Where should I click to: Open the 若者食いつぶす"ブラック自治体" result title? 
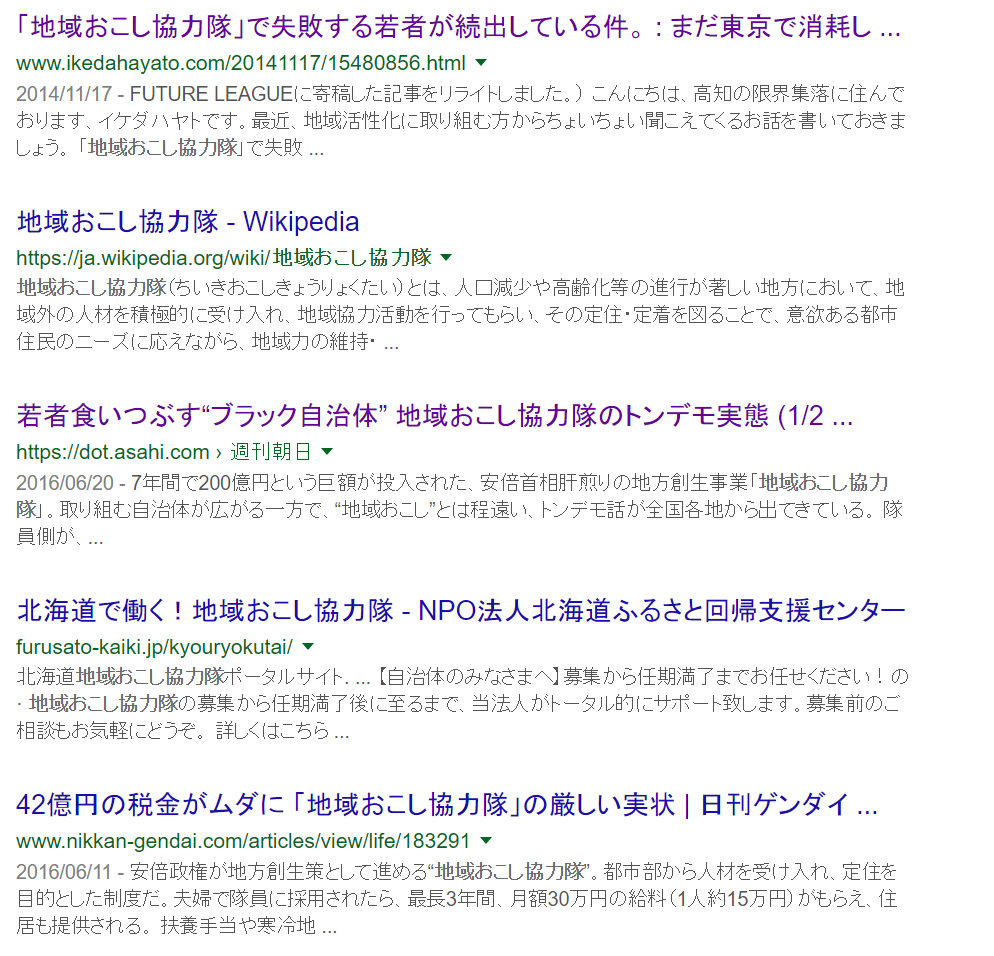click(435, 416)
